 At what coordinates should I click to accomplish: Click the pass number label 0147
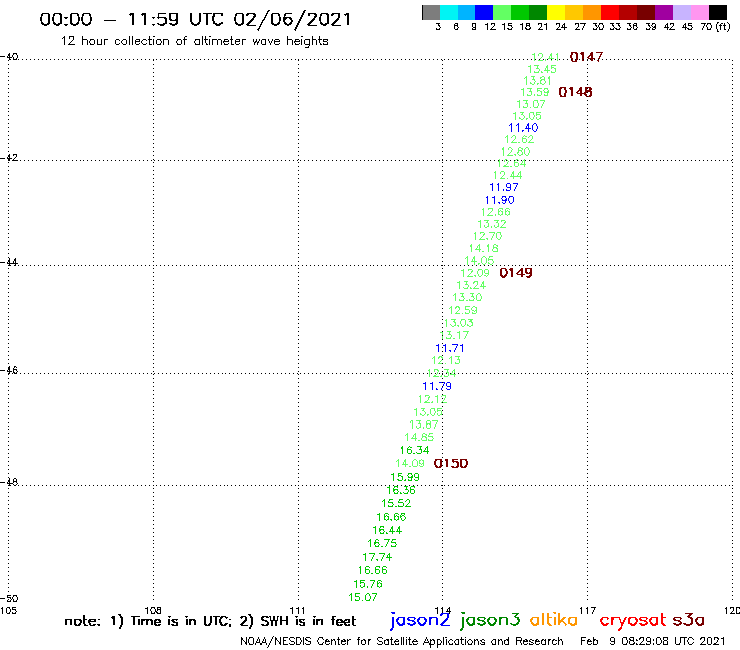(x=586, y=57)
